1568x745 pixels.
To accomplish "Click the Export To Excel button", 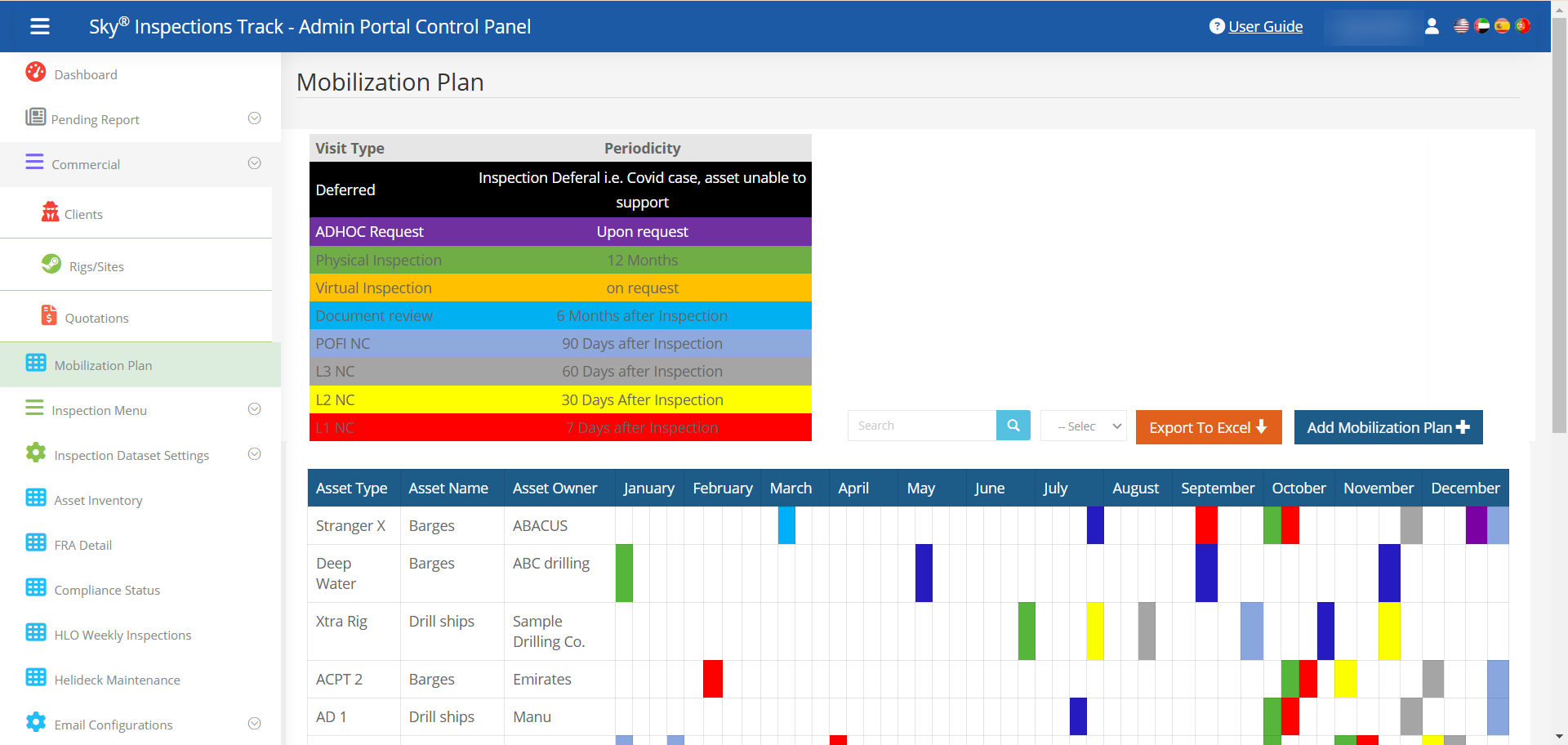I will click(1208, 426).
